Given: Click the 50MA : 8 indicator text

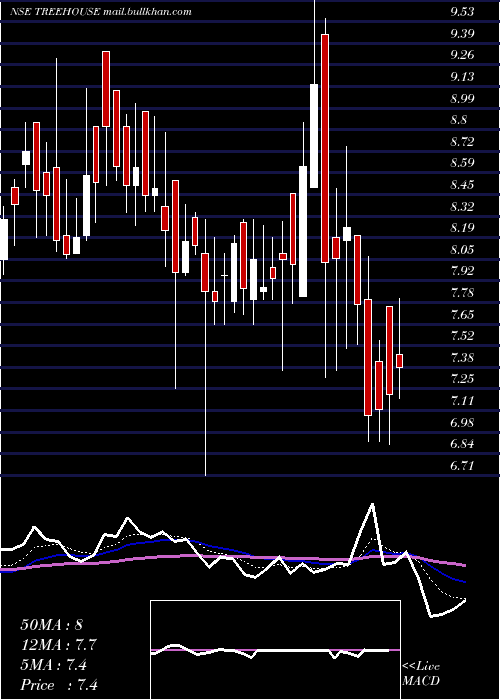Looking at the screenshot, I should coord(52,624).
